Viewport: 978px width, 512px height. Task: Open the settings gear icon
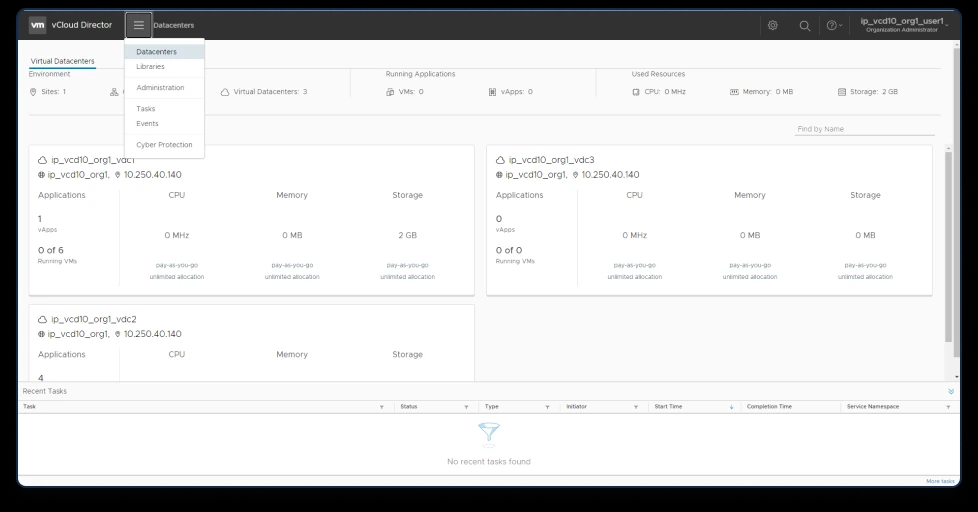[x=773, y=26]
